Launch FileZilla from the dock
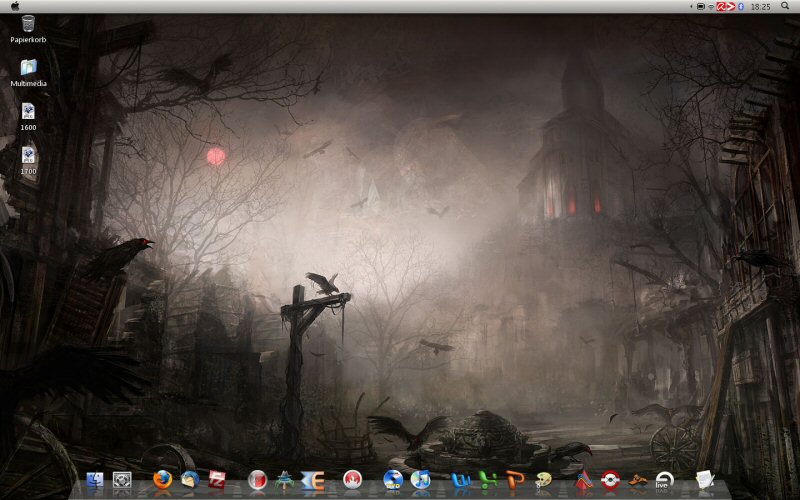Screen dimensions: 800x500 tap(216, 480)
